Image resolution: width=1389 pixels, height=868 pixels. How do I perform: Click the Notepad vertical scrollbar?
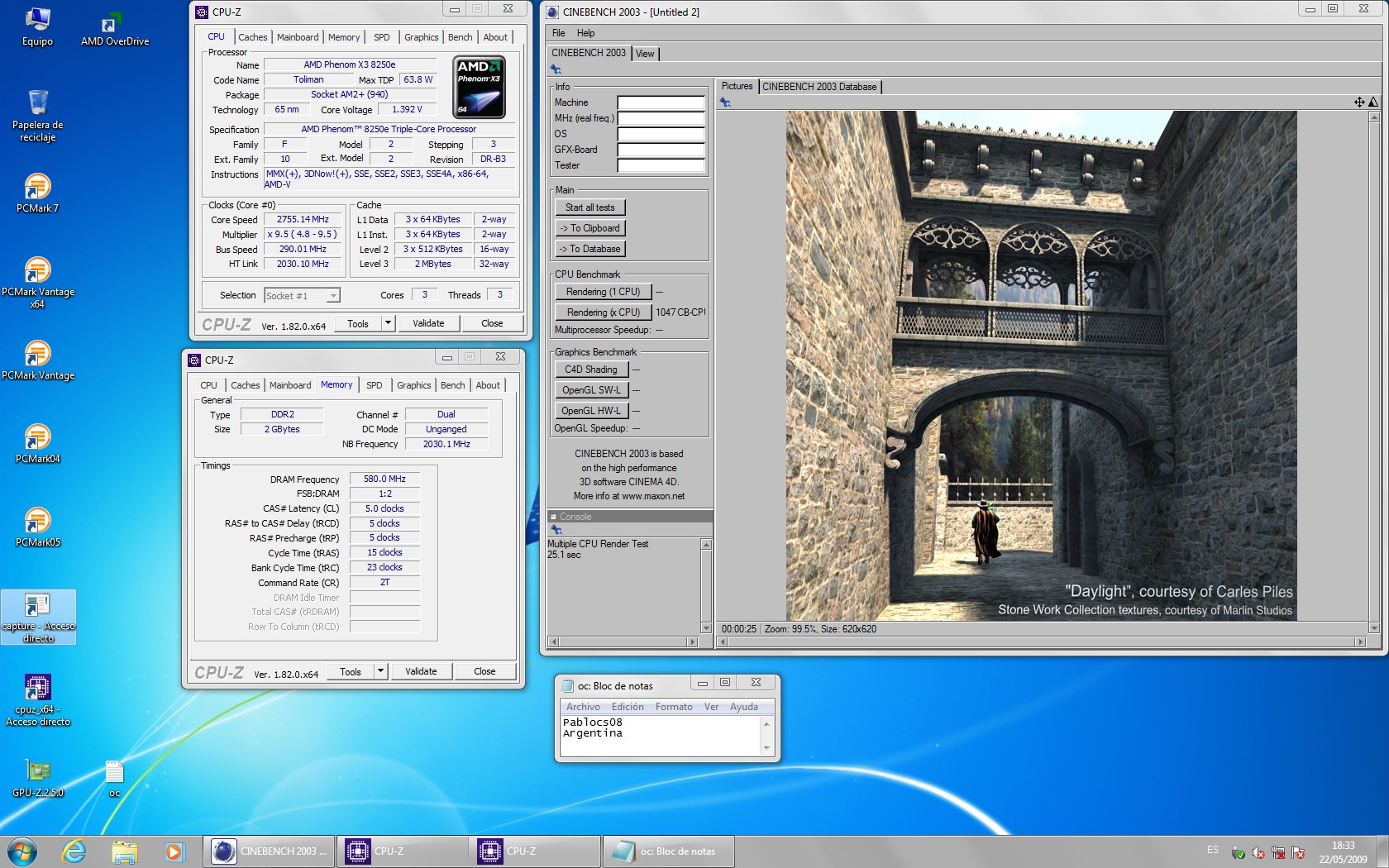[766, 736]
